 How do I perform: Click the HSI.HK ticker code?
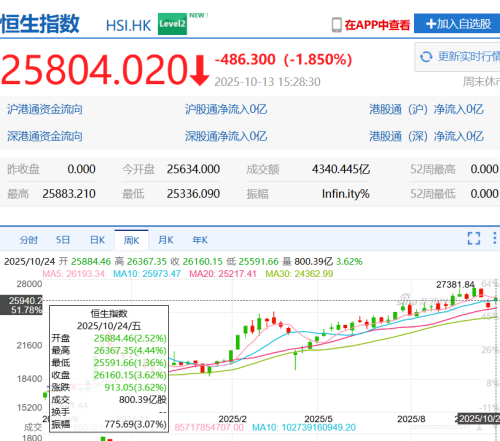coord(128,26)
